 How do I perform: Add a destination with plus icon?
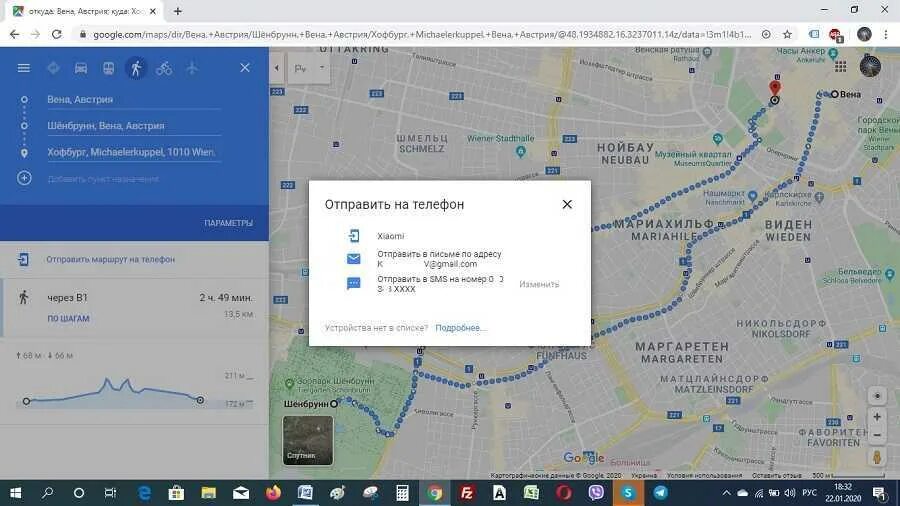point(24,178)
